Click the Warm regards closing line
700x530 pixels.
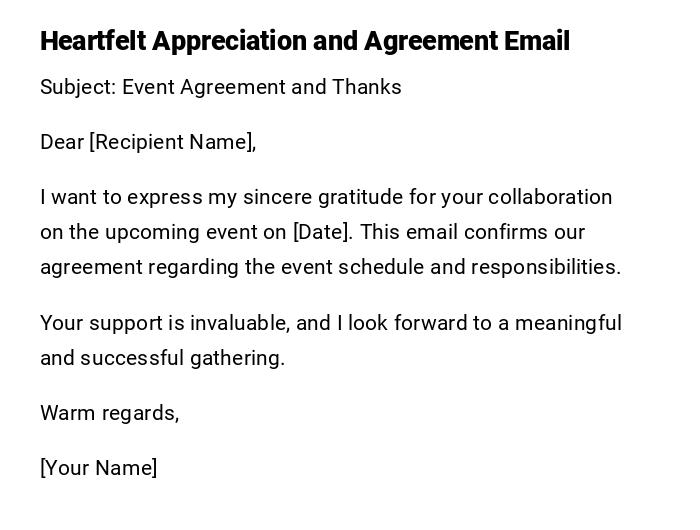[109, 413]
